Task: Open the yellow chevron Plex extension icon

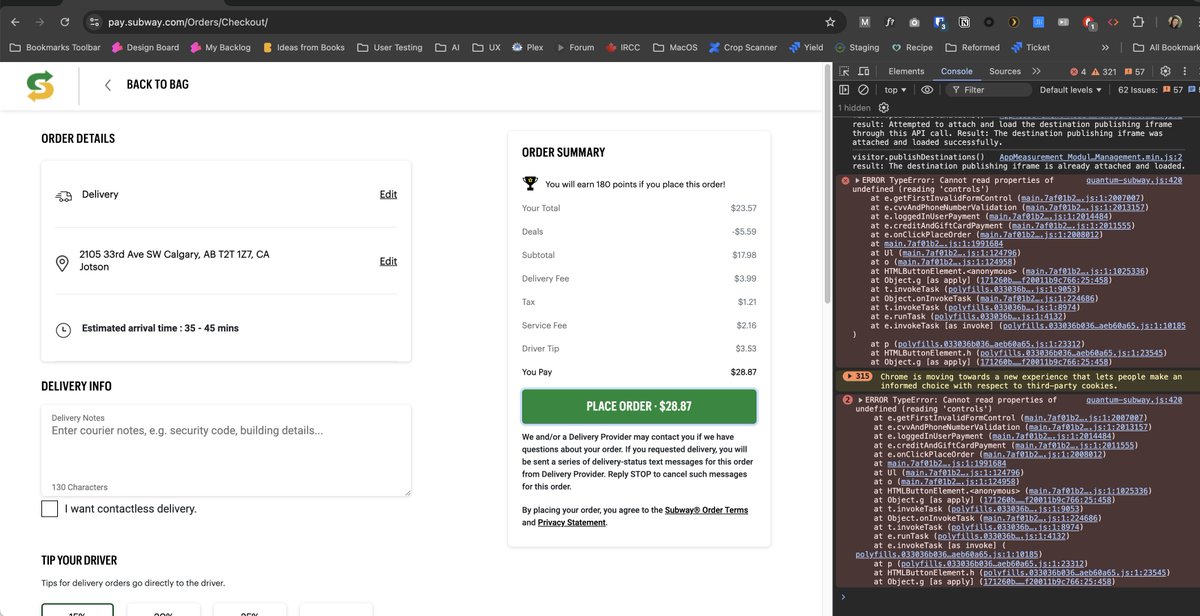Action: tap(1013, 21)
